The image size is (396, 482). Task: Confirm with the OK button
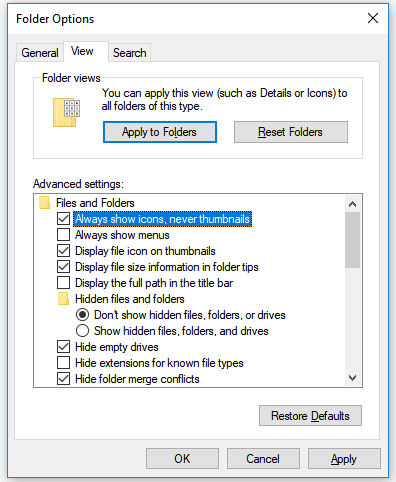click(182, 459)
